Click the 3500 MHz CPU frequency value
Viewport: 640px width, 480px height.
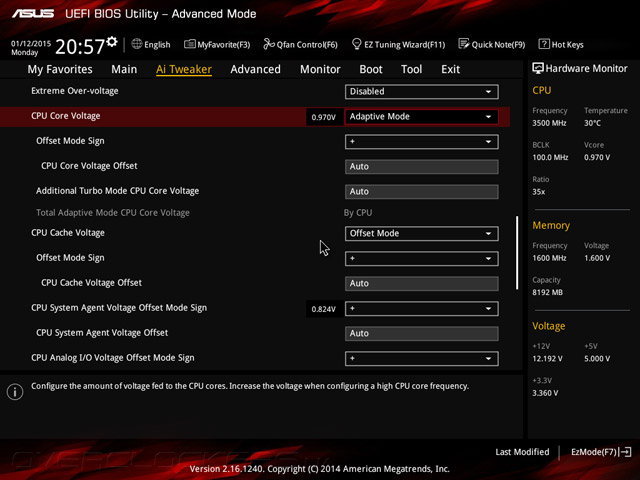point(549,123)
